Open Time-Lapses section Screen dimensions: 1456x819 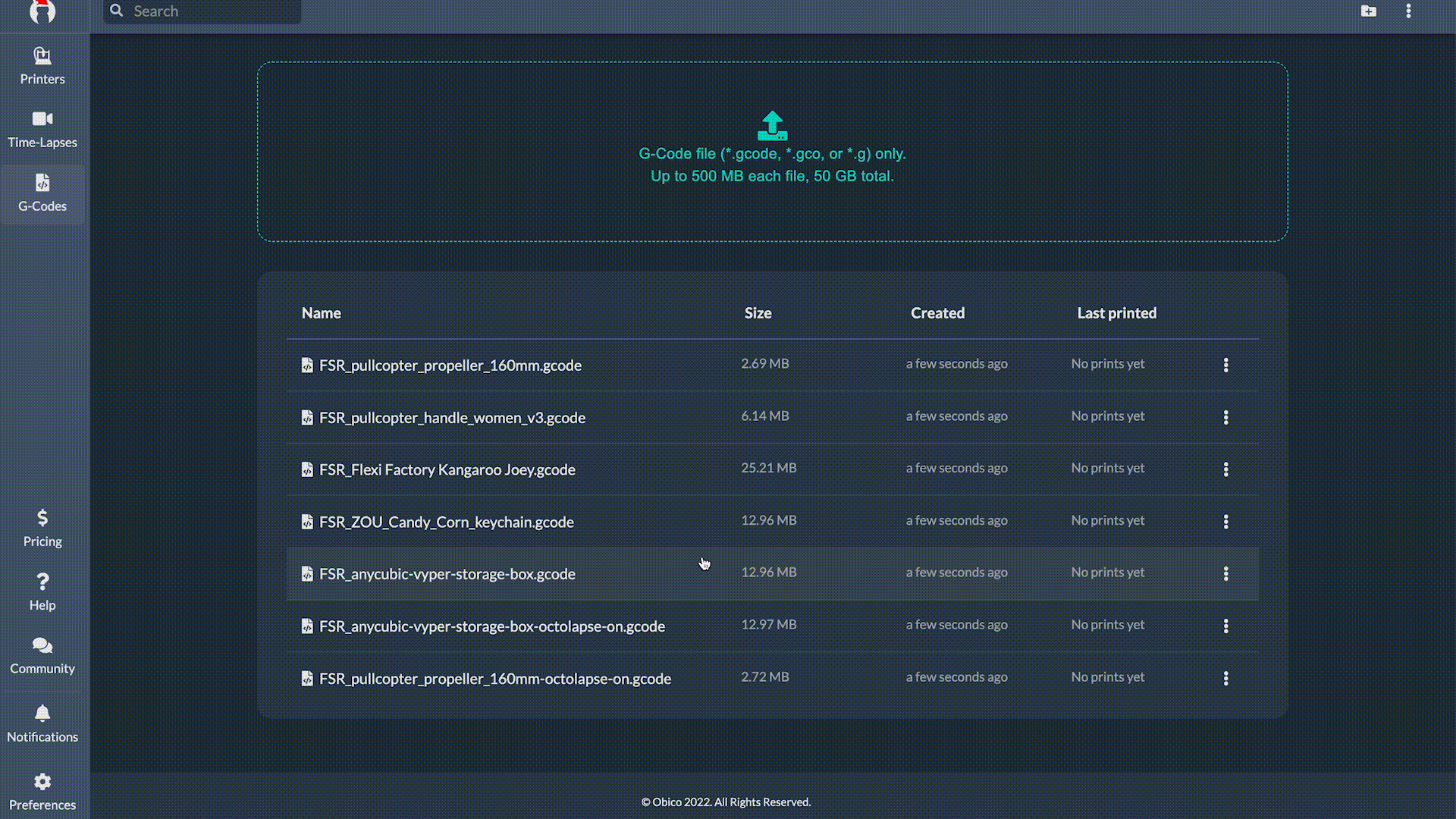tap(42, 130)
